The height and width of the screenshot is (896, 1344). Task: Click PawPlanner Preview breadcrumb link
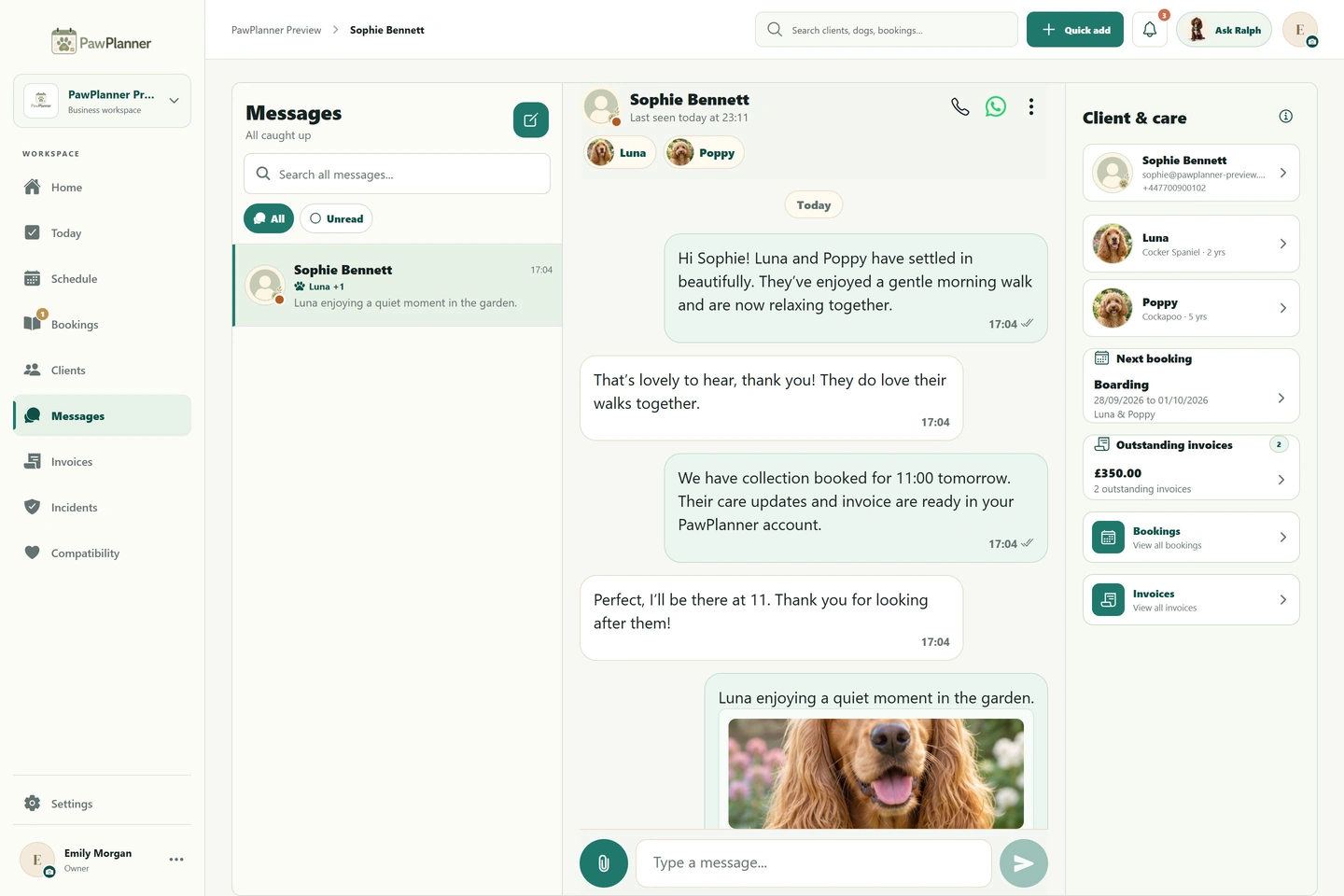coord(276,30)
